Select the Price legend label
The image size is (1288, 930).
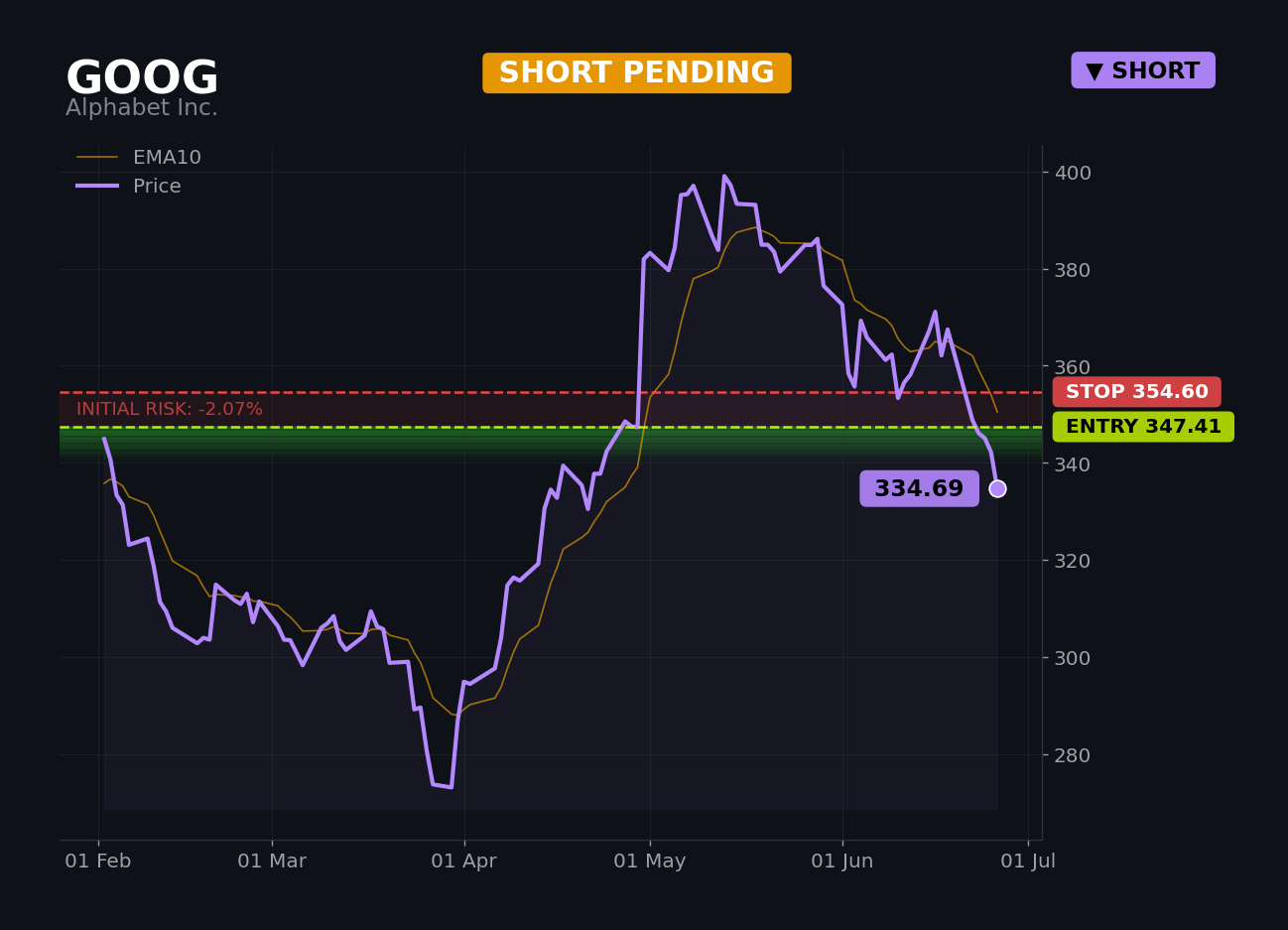[157, 187]
